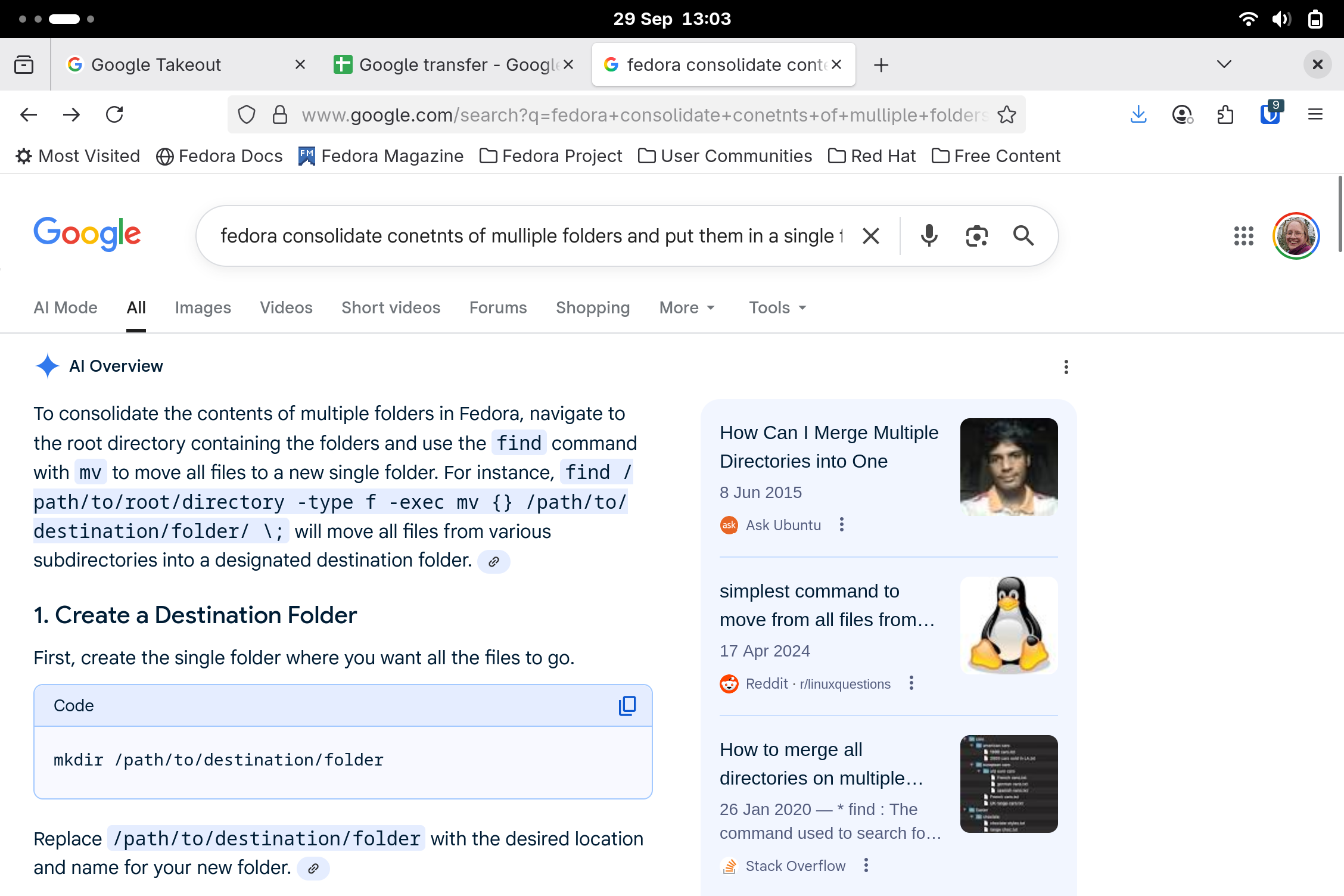1344x896 pixels.
Task: Bookmark this page with star icon
Action: 1007,114
